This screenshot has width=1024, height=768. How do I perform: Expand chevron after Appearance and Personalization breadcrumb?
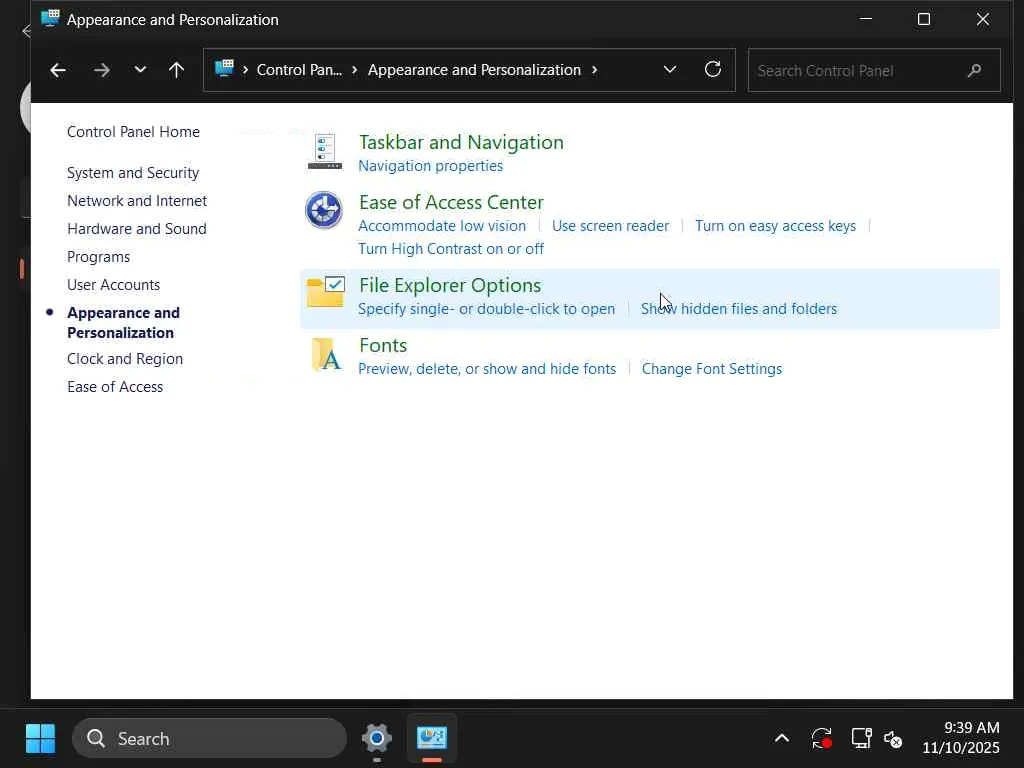coord(594,70)
